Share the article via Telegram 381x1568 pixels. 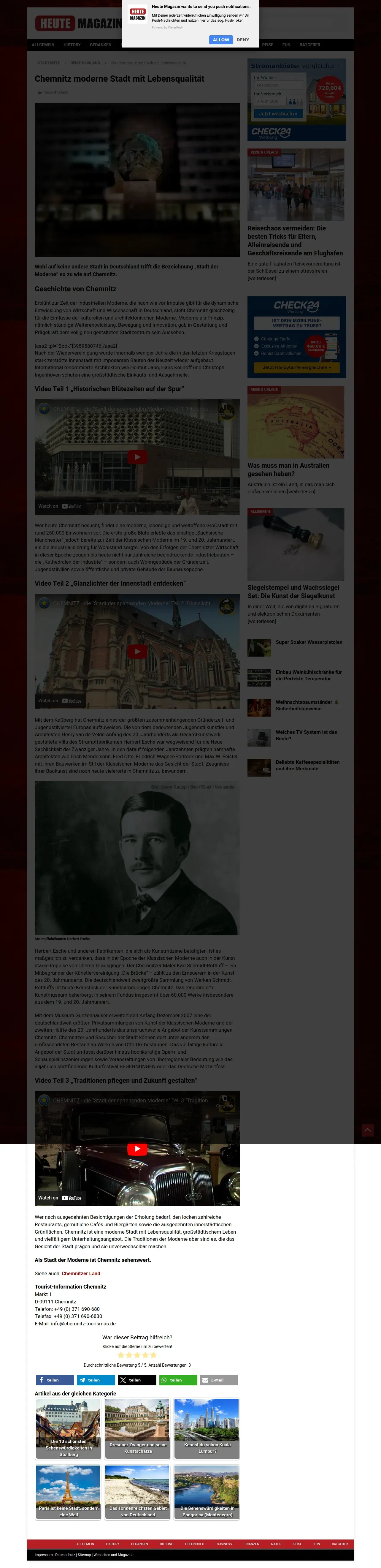96,1380
